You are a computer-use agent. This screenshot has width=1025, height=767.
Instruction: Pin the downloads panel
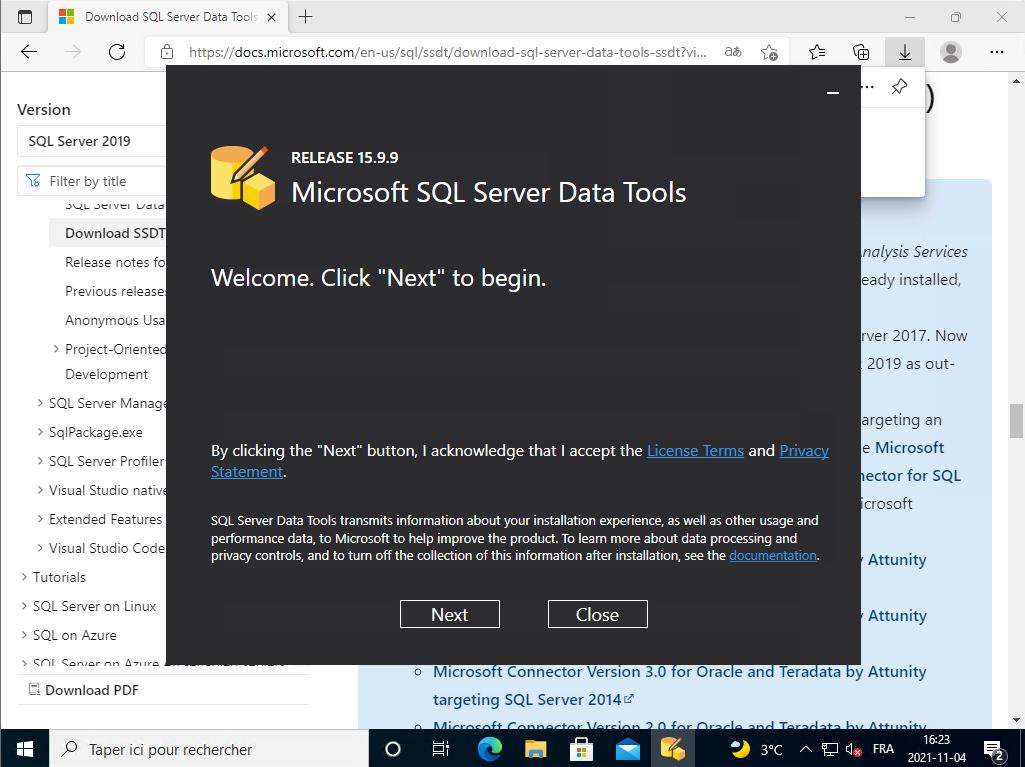[x=899, y=86]
